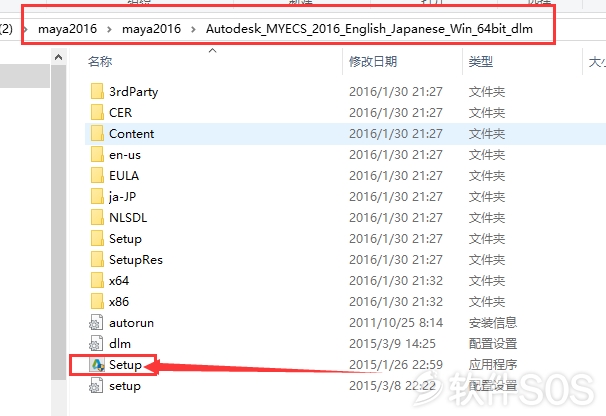Click the CER file name
Viewport: 606px width, 416px height.
(x=121, y=113)
